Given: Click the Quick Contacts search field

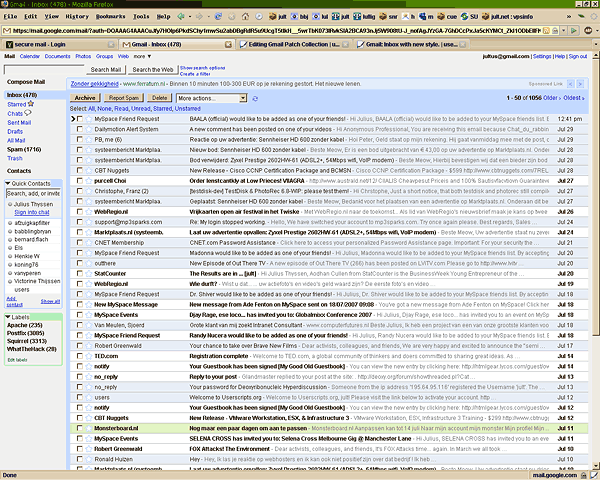Looking at the screenshot, I should coord(33,194).
